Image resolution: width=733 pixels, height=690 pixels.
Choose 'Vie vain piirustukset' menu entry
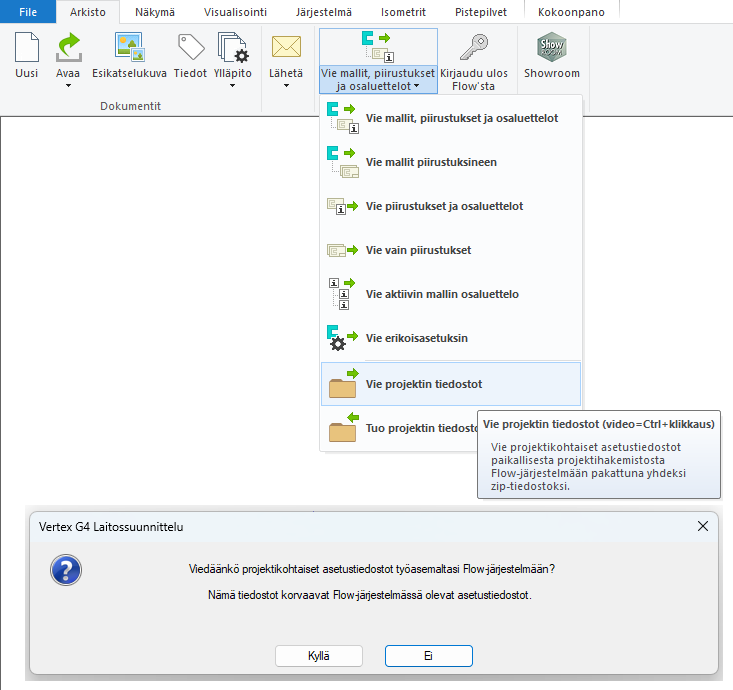[x=451, y=250]
